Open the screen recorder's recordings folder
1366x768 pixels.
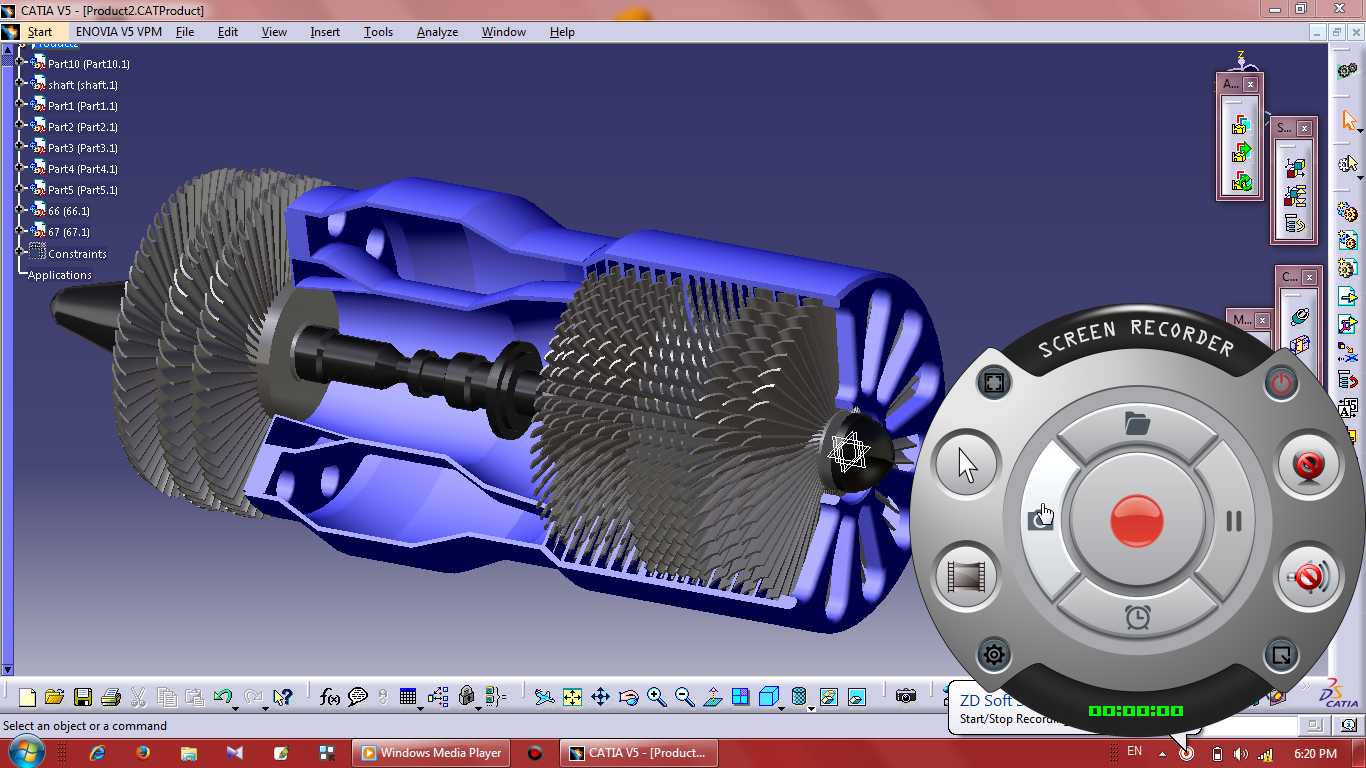tap(1137, 423)
